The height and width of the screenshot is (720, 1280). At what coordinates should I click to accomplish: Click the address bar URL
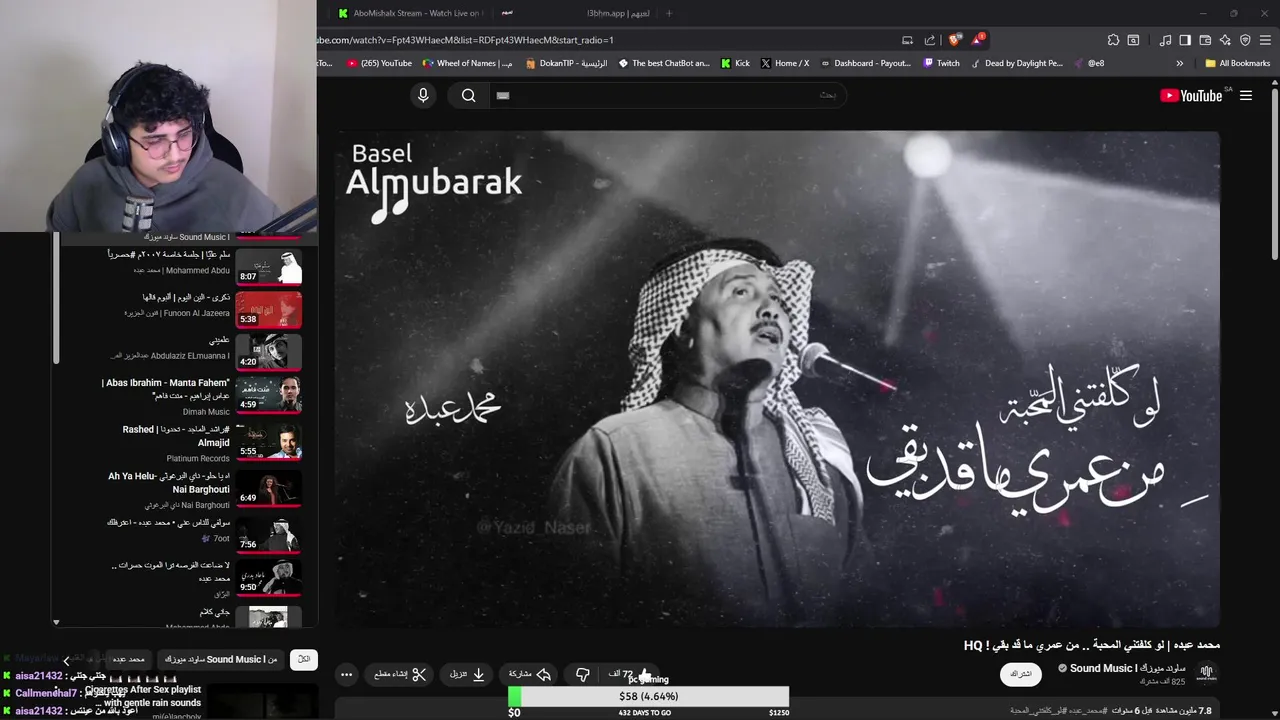pyautogui.click(x=465, y=40)
